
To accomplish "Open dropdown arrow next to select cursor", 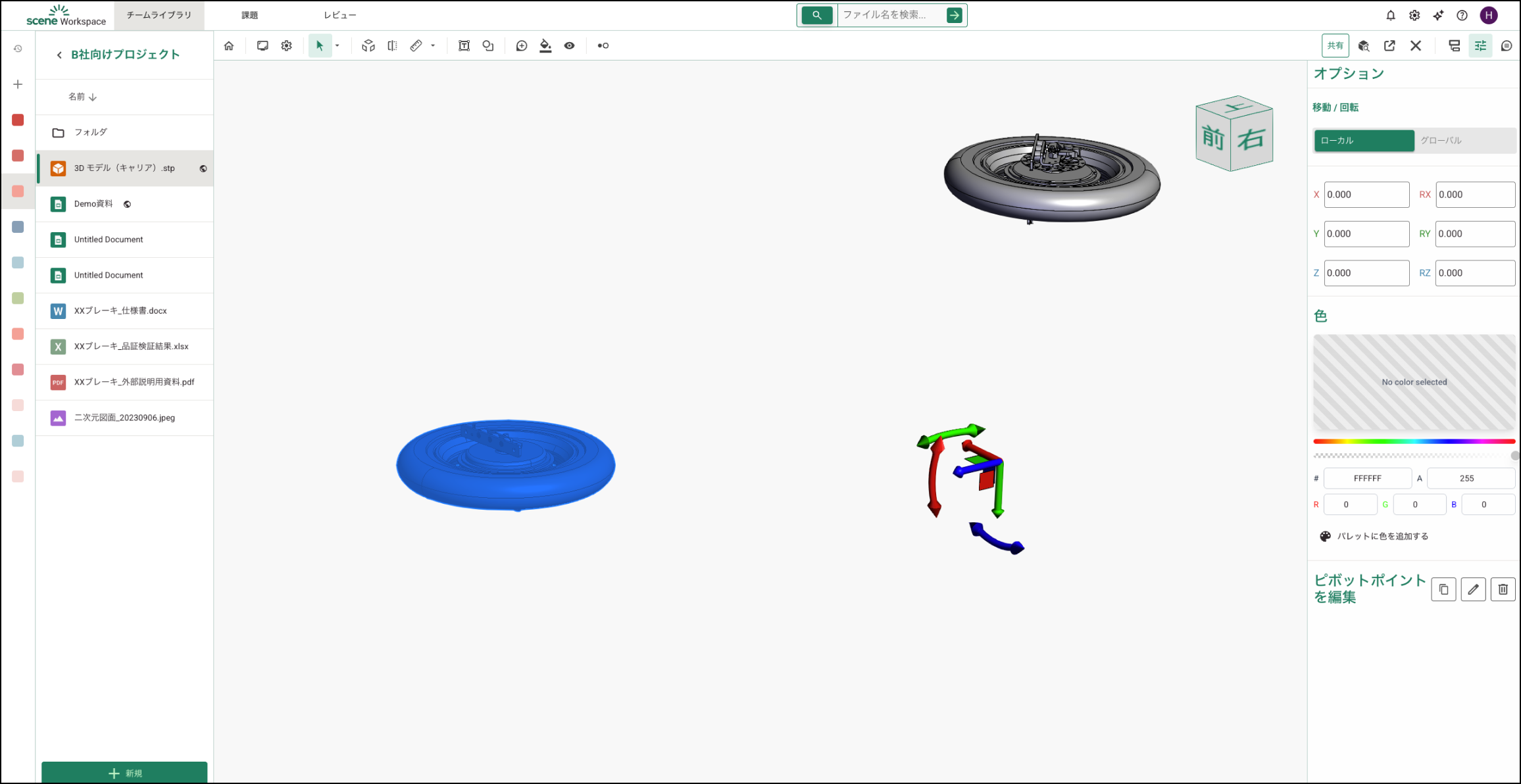I will (x=337, y=46).
